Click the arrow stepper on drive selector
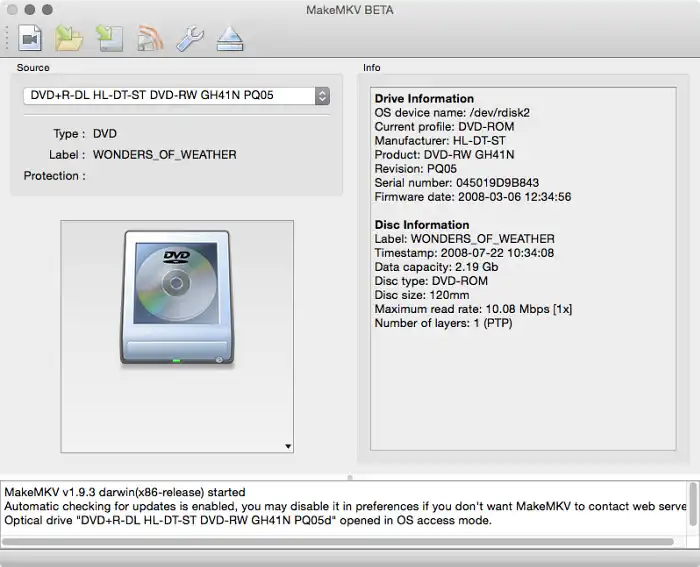Viewport: 700px width, 567px height. [322, 96]
